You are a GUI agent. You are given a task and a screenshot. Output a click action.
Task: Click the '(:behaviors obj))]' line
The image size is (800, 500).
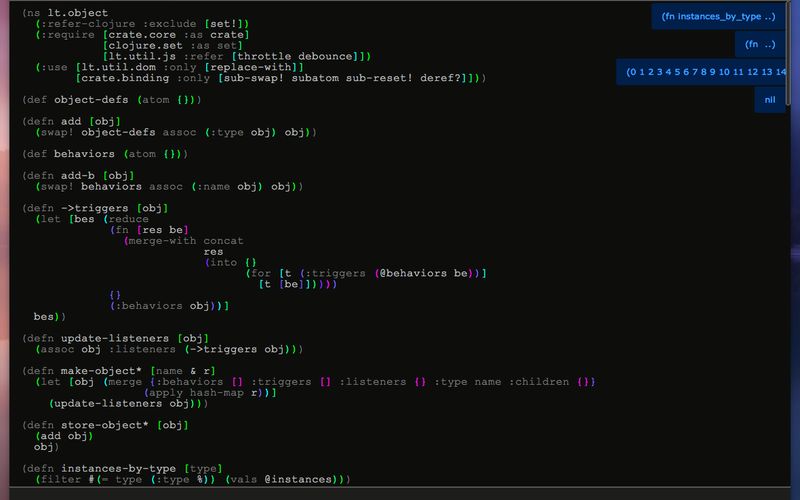169,306
